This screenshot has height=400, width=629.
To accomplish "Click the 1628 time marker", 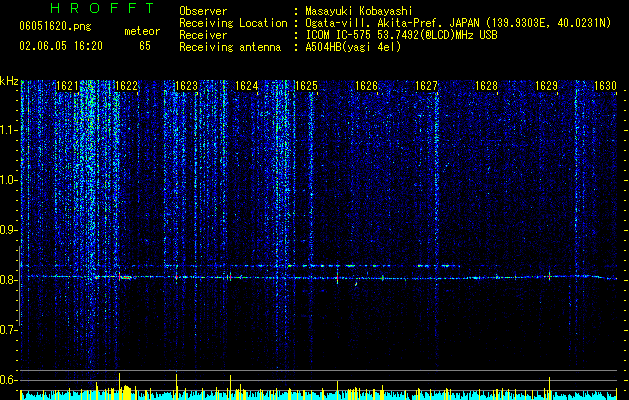I will click(486, 86).
